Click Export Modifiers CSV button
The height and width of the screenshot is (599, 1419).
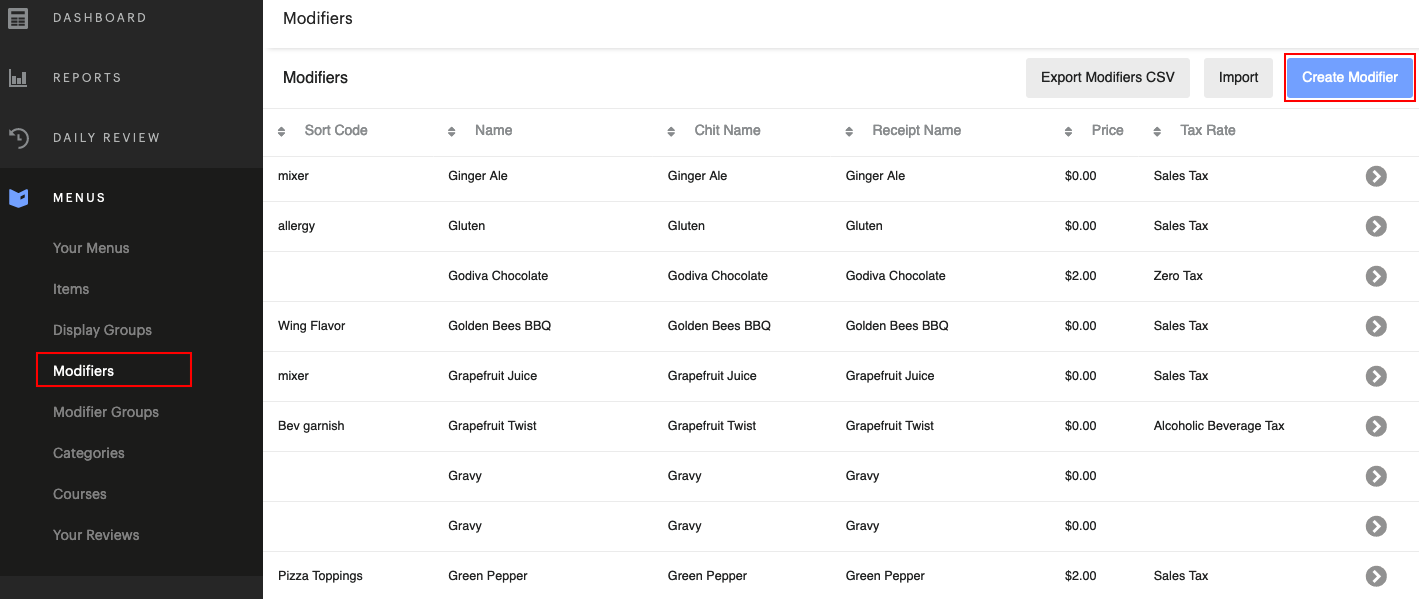(x=1107, y=77)
